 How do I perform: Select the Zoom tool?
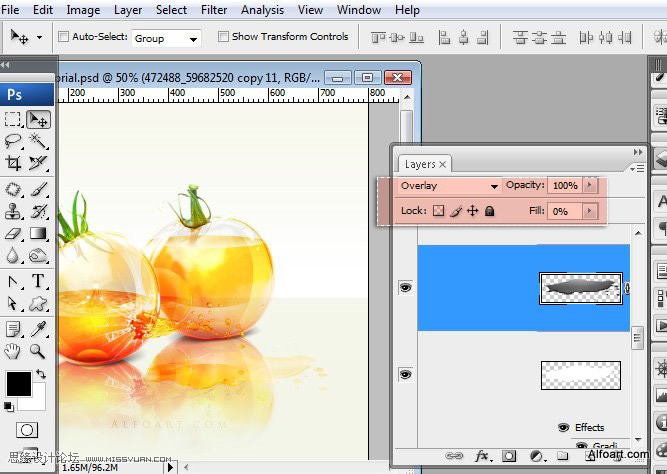(38, 351)
